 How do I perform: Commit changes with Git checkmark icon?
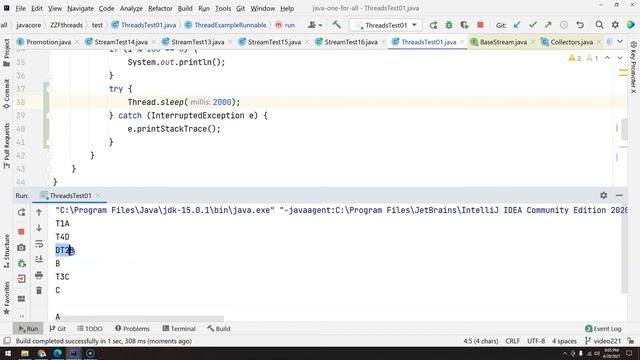[x=533, y=25]
